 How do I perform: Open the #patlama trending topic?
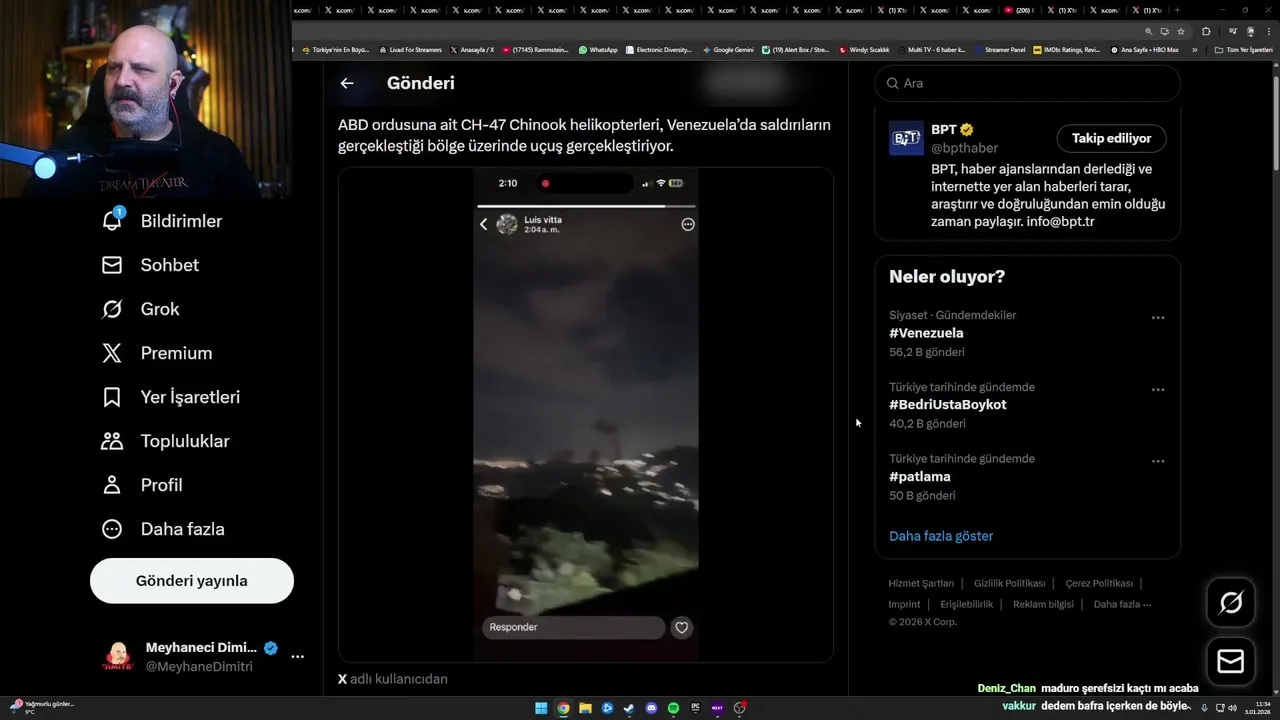pyautogui.click(x=919, y=477)
